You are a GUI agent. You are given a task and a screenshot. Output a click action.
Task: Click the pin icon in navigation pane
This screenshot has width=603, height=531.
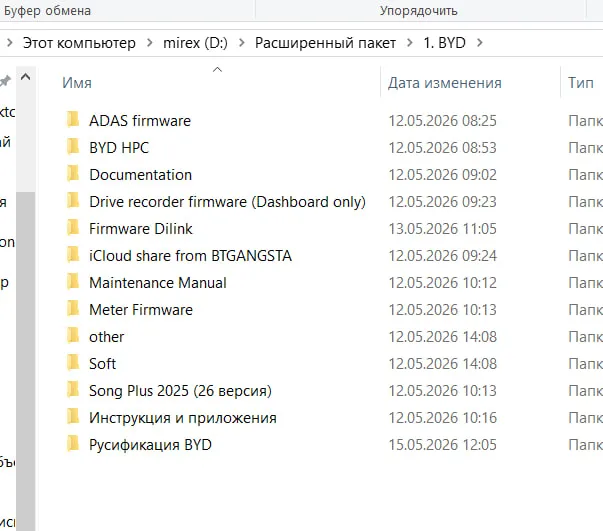(5, 81)
